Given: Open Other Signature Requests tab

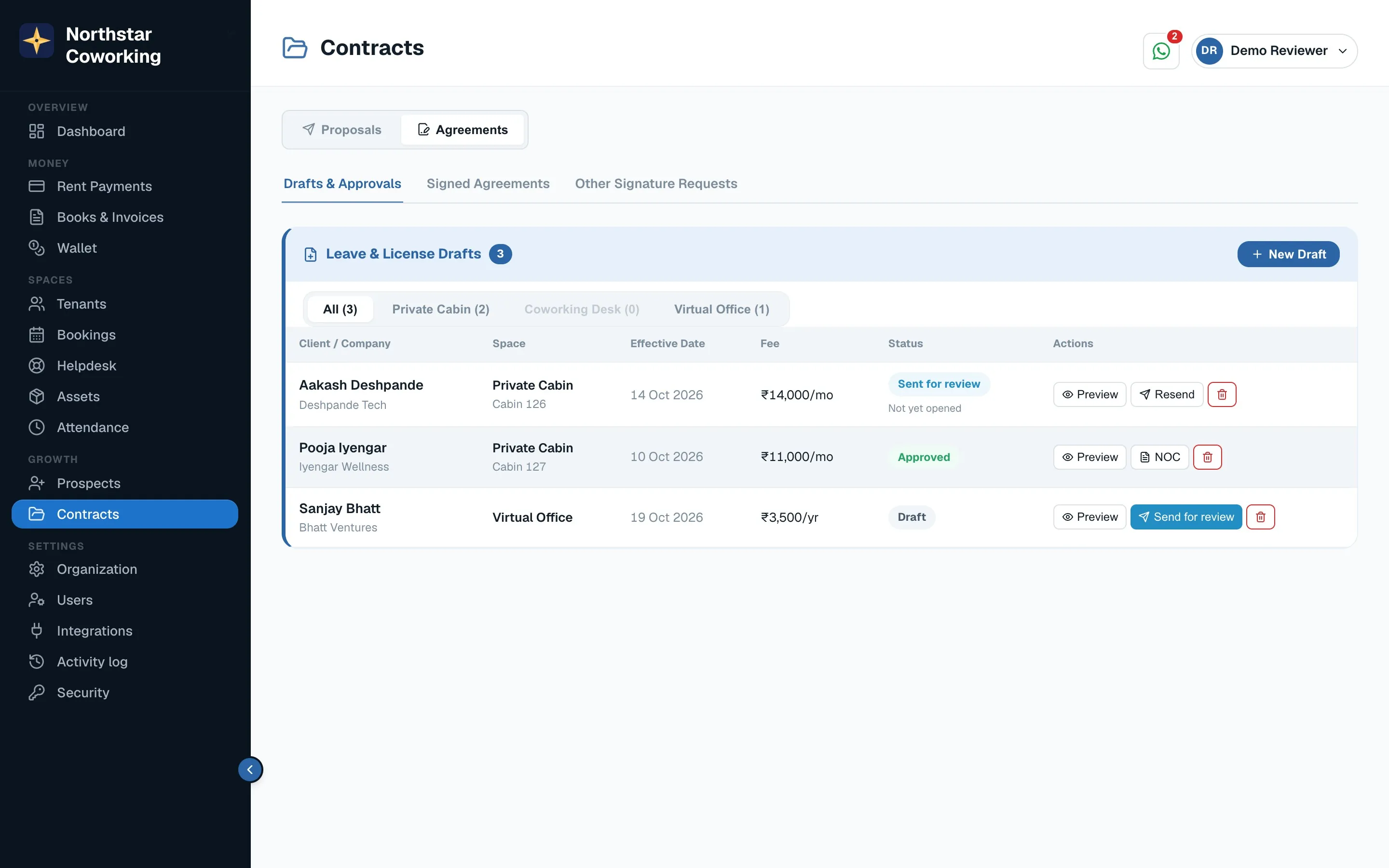Looking at the screenshot, I should click(x=656, y=184).
